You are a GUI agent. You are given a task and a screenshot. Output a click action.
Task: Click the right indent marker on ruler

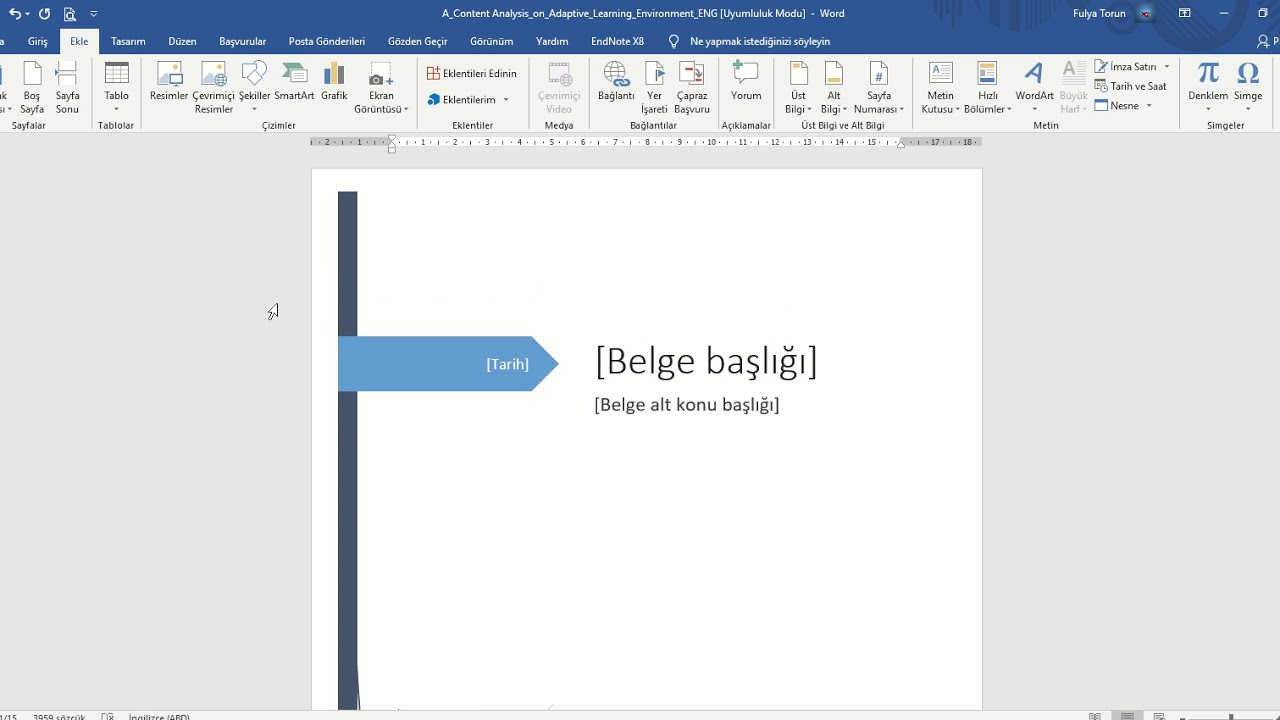[x=901, y=144]
